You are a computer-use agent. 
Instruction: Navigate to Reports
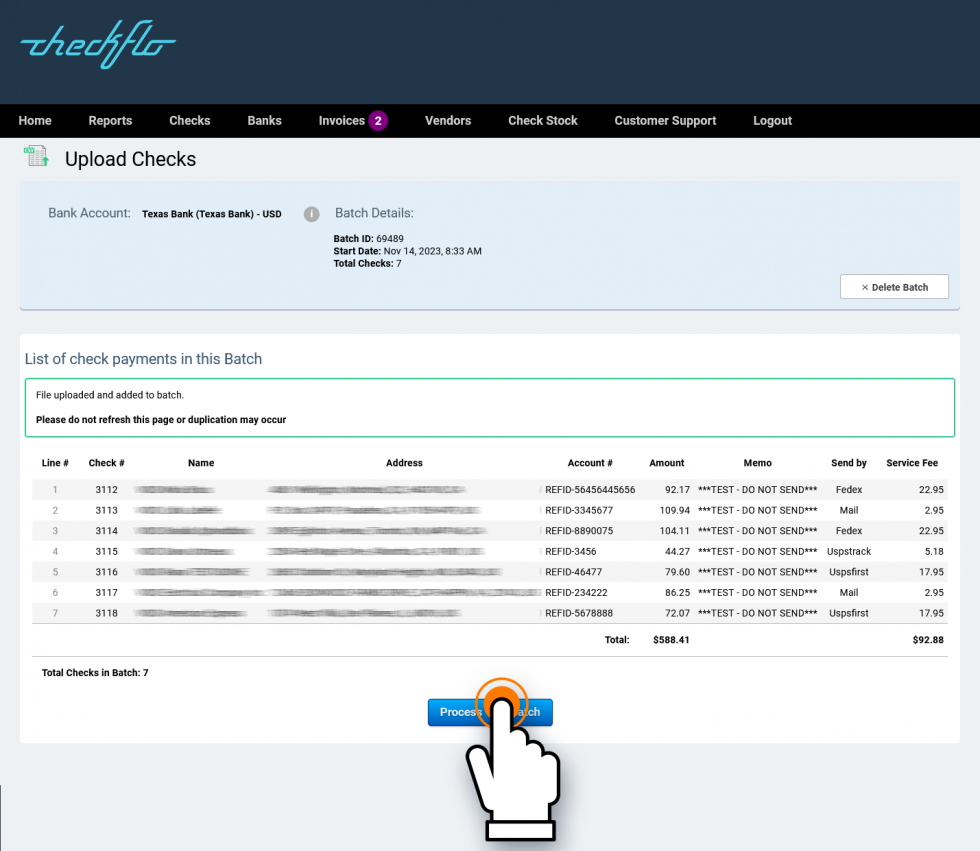pos(110,120)
